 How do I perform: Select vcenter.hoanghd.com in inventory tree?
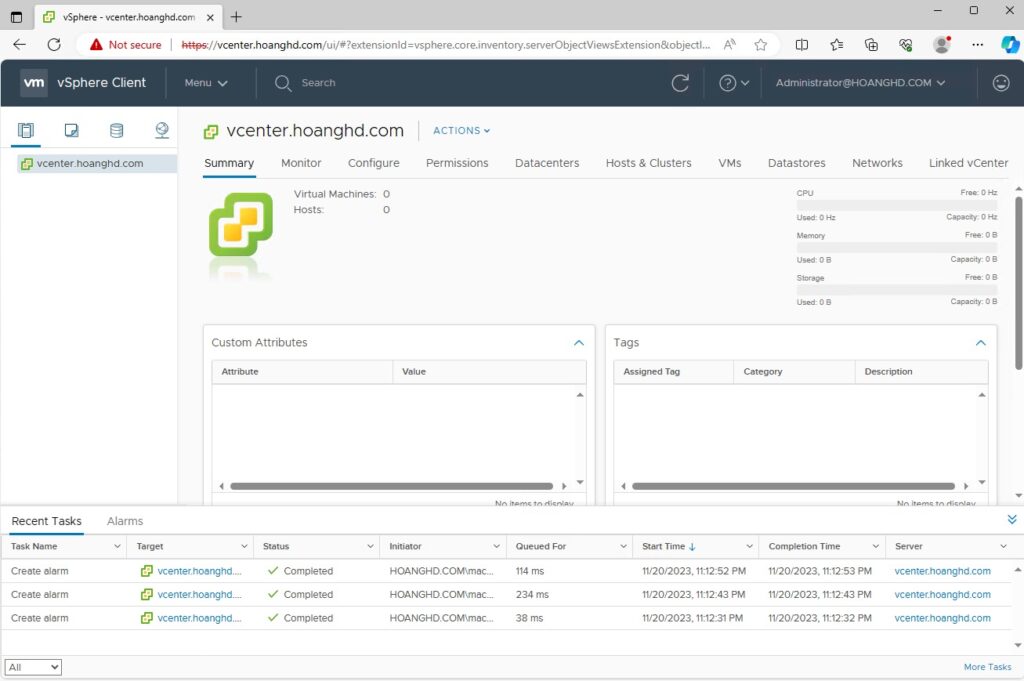pos(90,163)
